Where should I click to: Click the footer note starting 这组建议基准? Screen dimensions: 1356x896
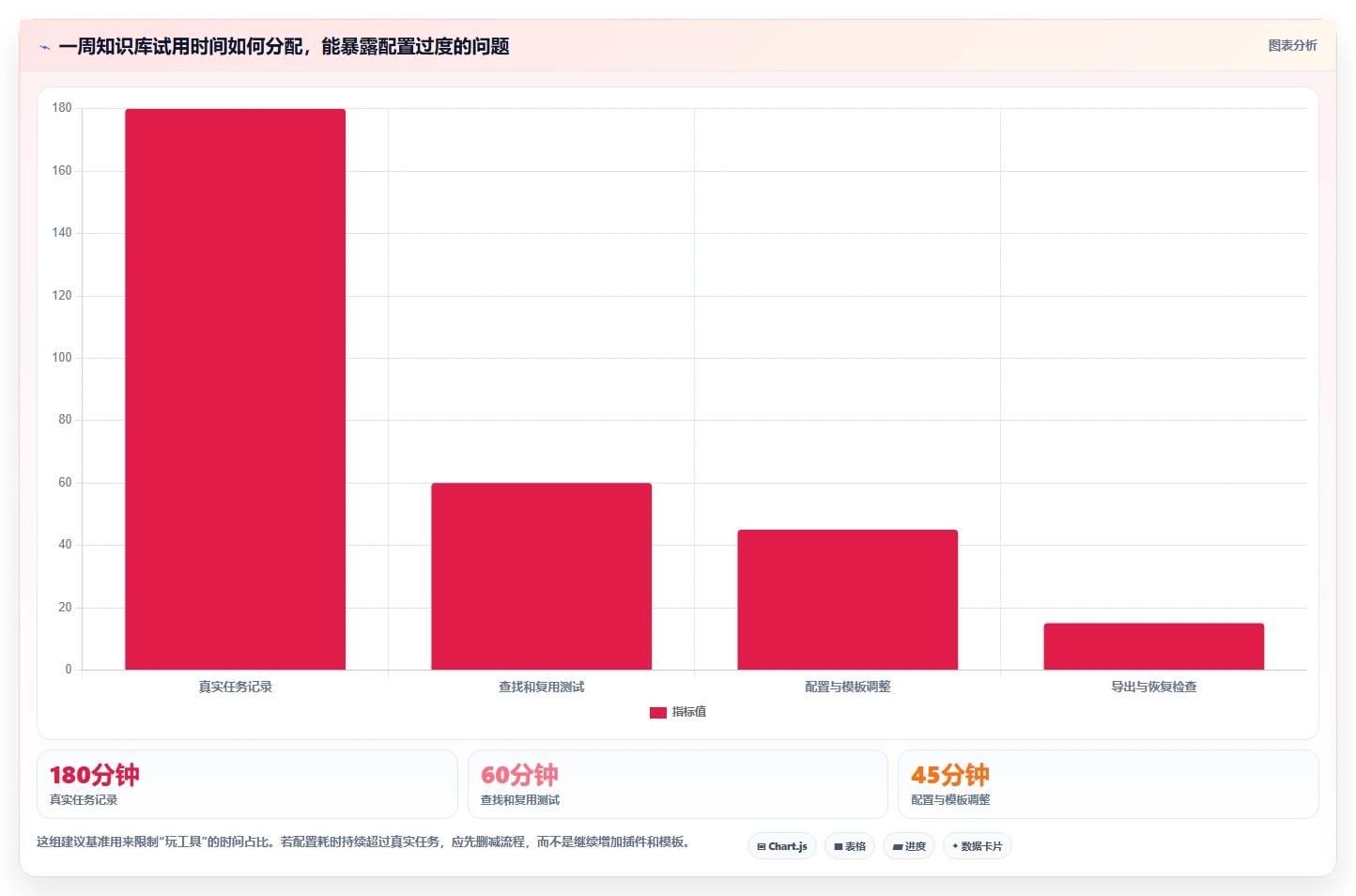pos(364,842)
